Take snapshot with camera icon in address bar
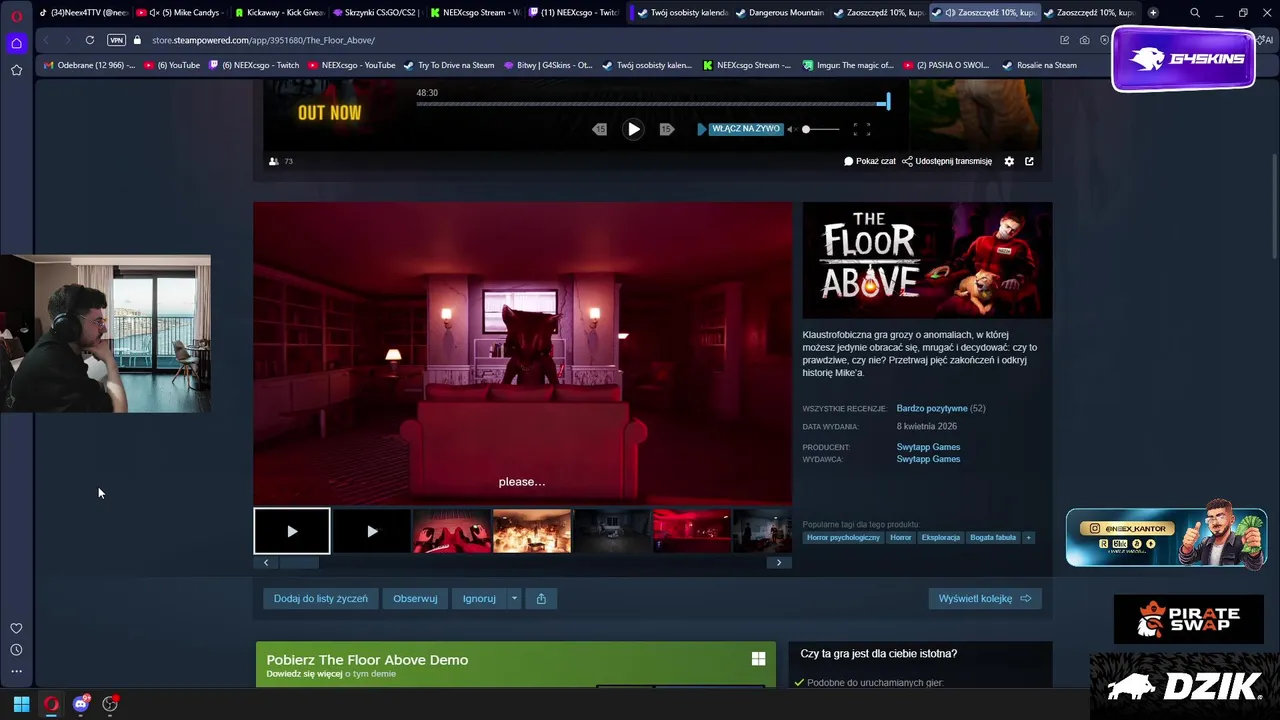 [1084, 40]
